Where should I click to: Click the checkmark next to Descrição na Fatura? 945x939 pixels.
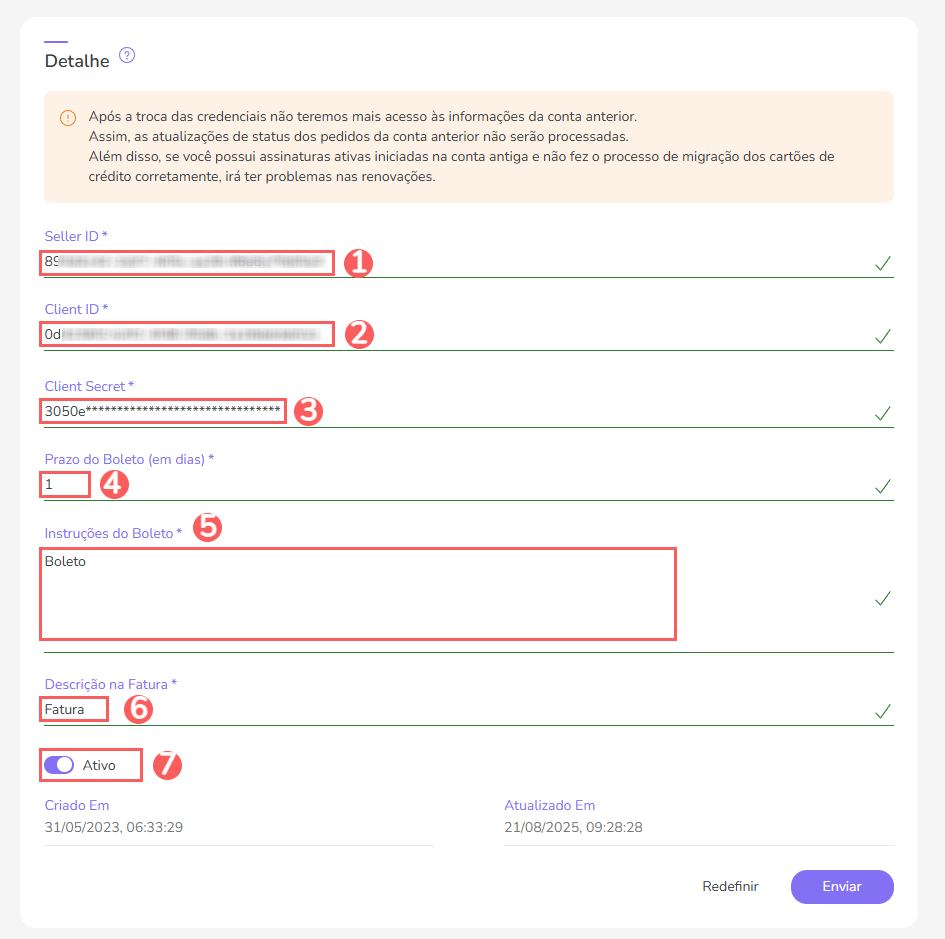tap(882, 712)
